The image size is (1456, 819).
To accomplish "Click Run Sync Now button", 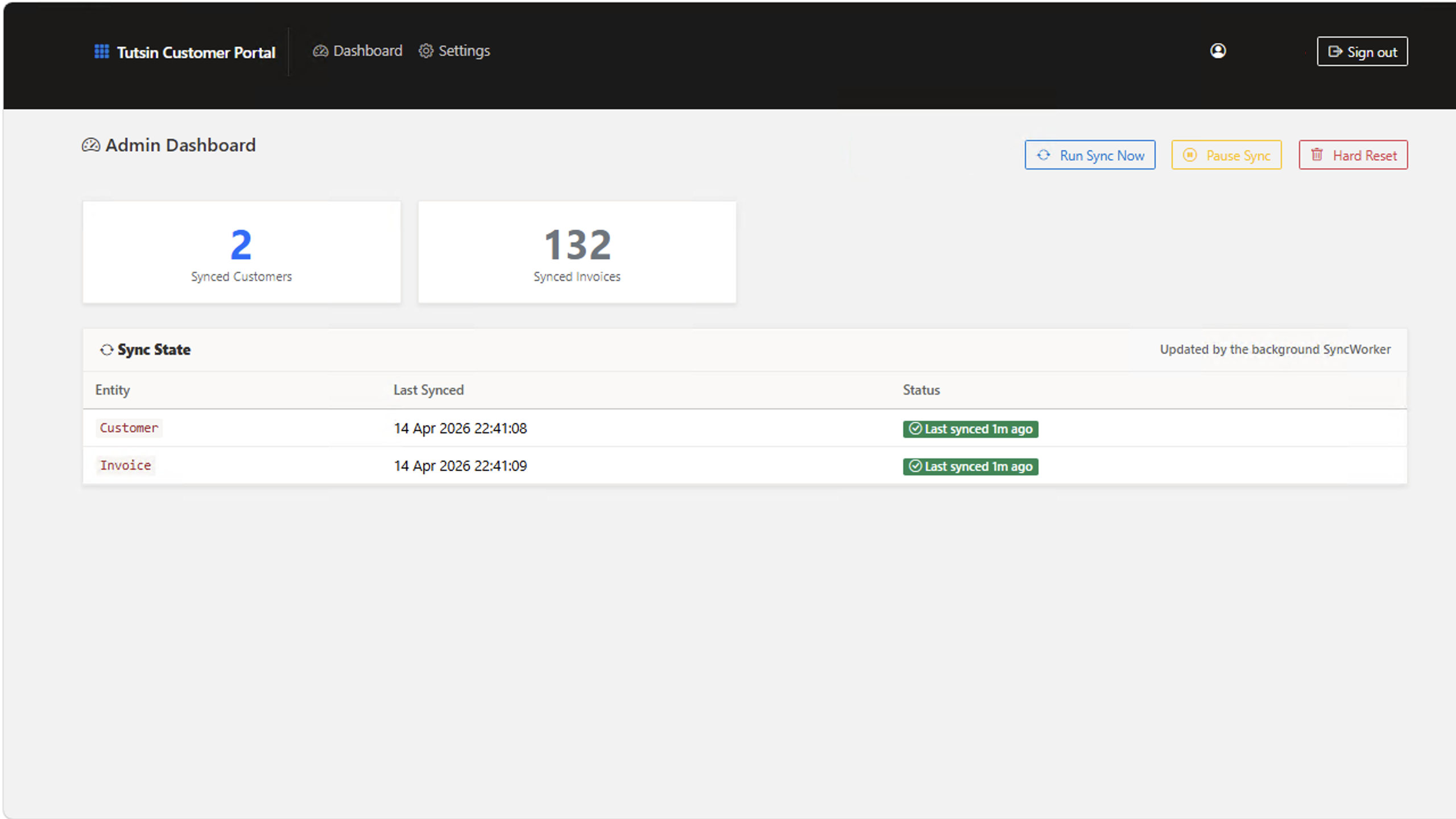I will [1090, 155].
